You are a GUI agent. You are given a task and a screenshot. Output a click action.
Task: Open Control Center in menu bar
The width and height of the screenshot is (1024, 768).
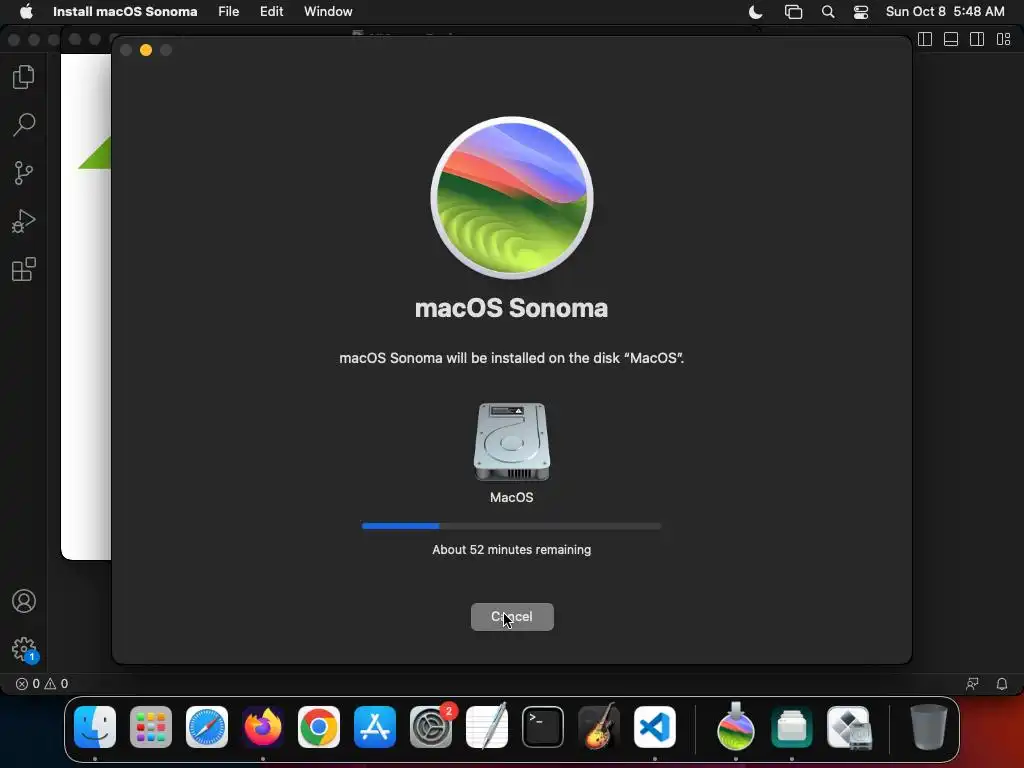[861, 12]
